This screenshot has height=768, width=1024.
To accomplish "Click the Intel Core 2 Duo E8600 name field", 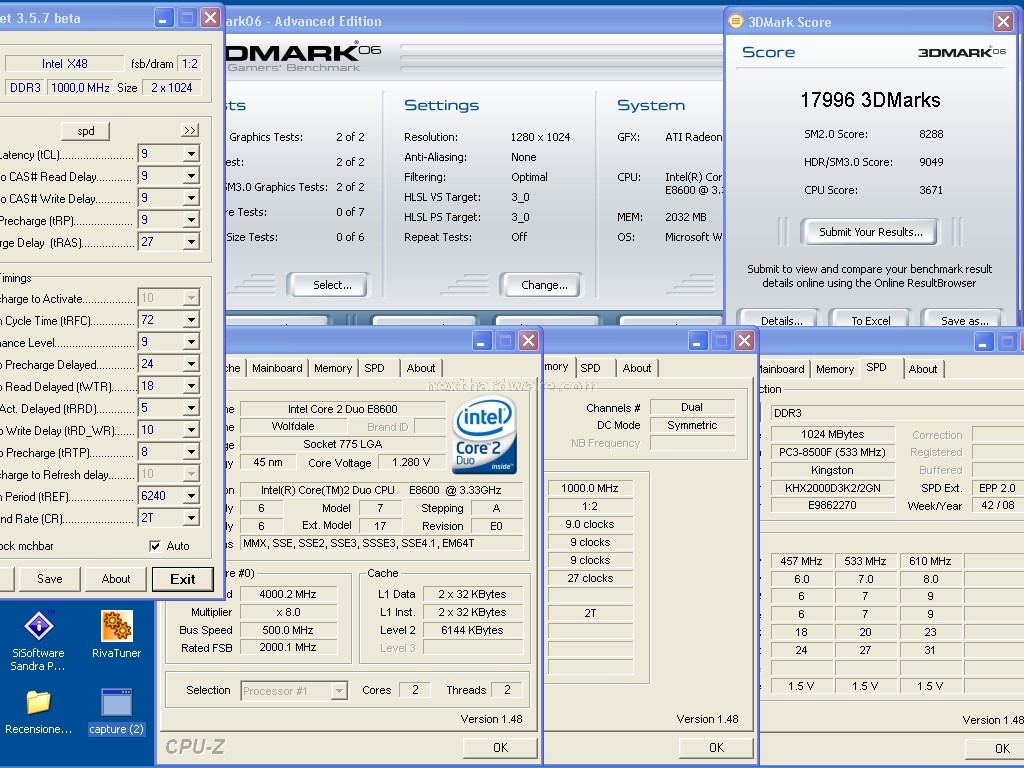I will pyautogui.click(x=343, y=409).
